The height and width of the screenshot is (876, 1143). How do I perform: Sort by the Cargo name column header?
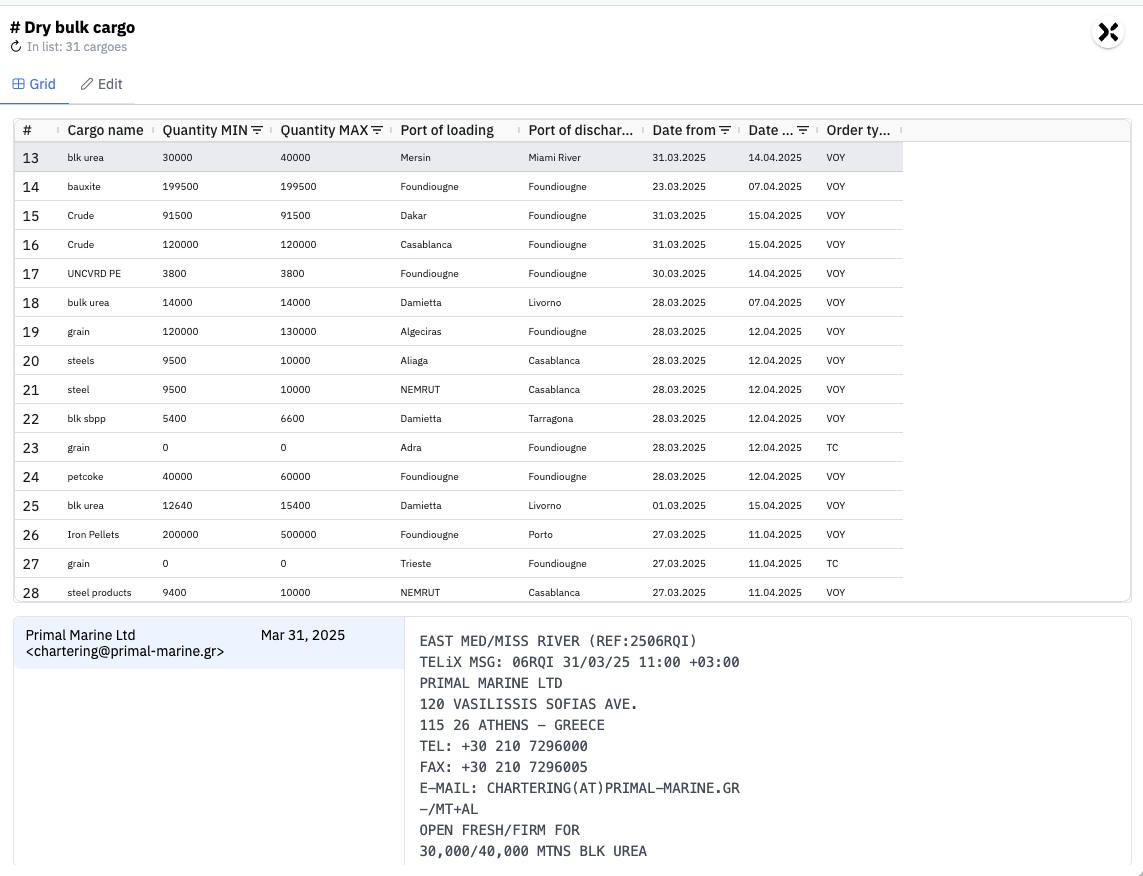(105, 130)
